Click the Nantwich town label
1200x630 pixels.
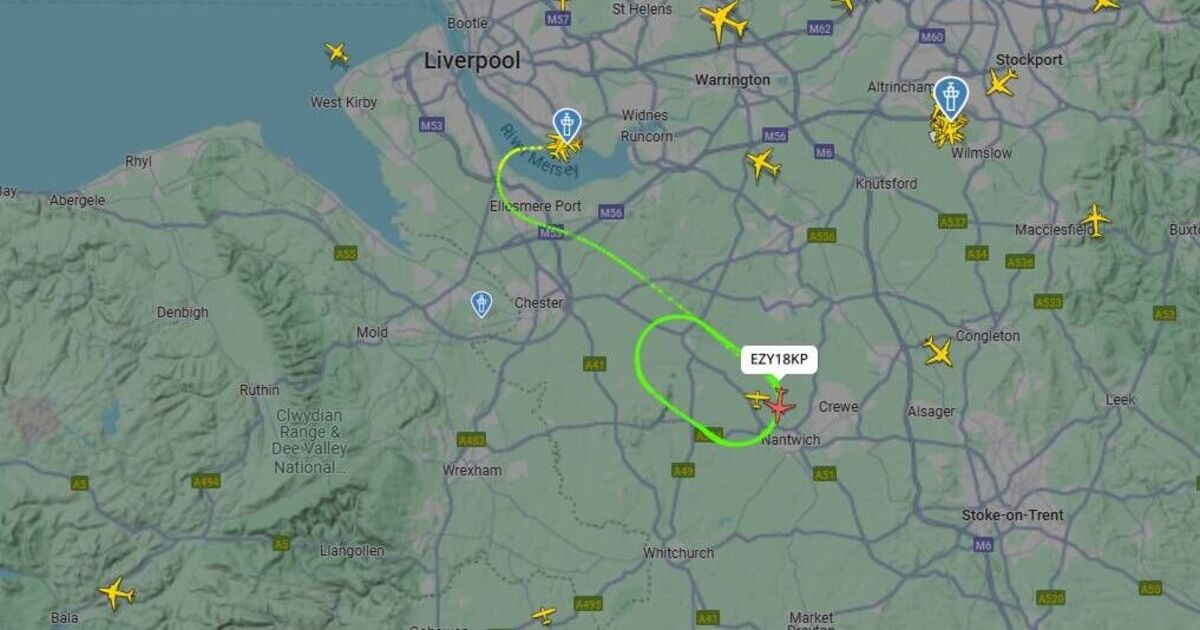[x=791, y=440]
